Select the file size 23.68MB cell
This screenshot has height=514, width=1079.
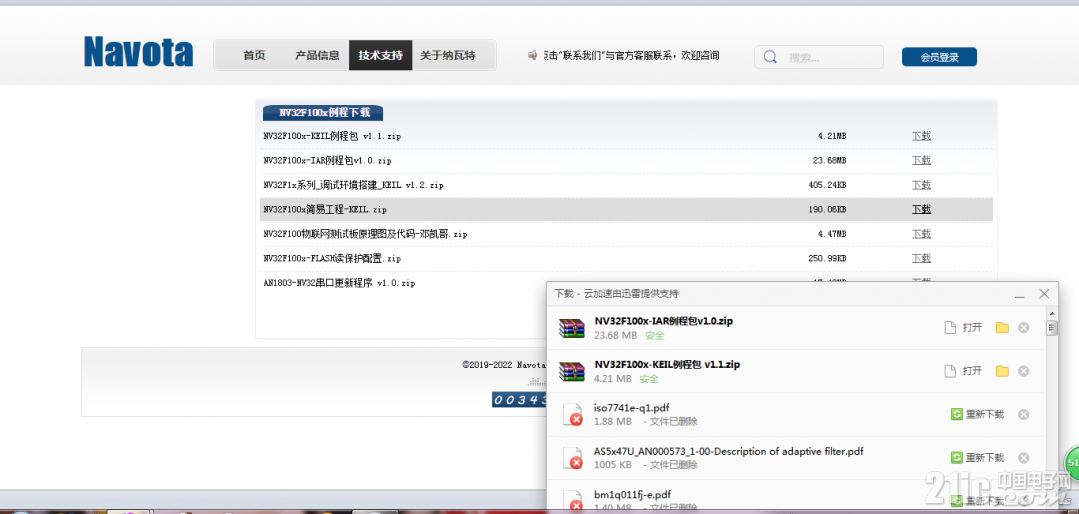coord(828,160)
